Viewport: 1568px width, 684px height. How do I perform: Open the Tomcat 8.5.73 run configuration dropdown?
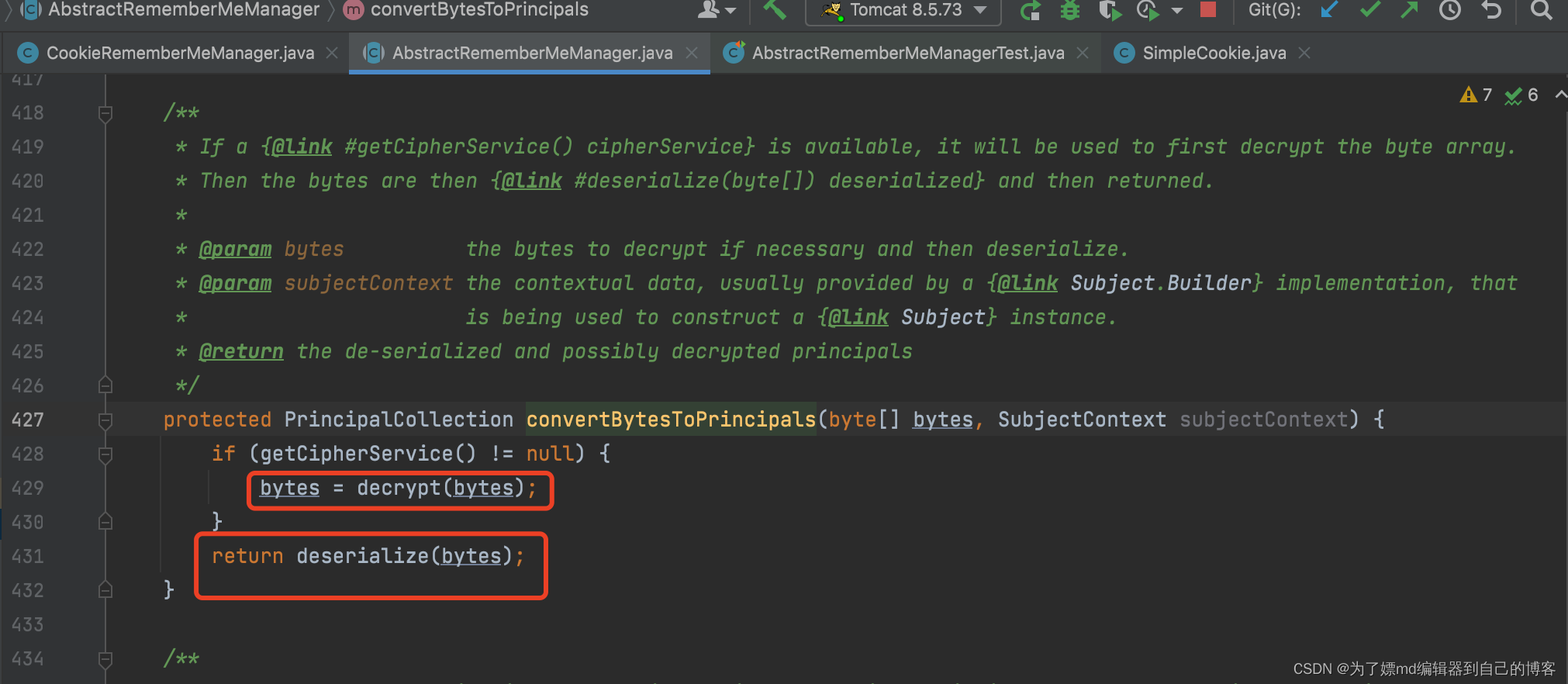(x=904, y=10)
